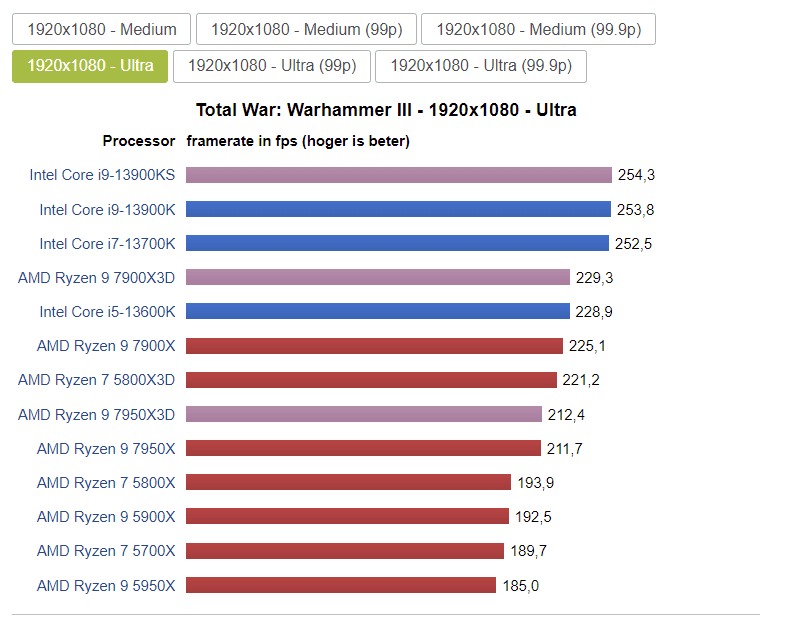The width and height of the screenshot is (799, 643).
Task: Click the red bar for Ryzen 7 5700X
Action: (x=344, y=551)
